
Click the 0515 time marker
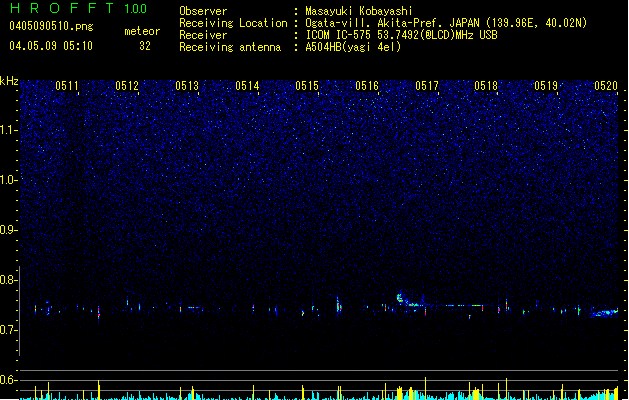(x=307, y=86)
